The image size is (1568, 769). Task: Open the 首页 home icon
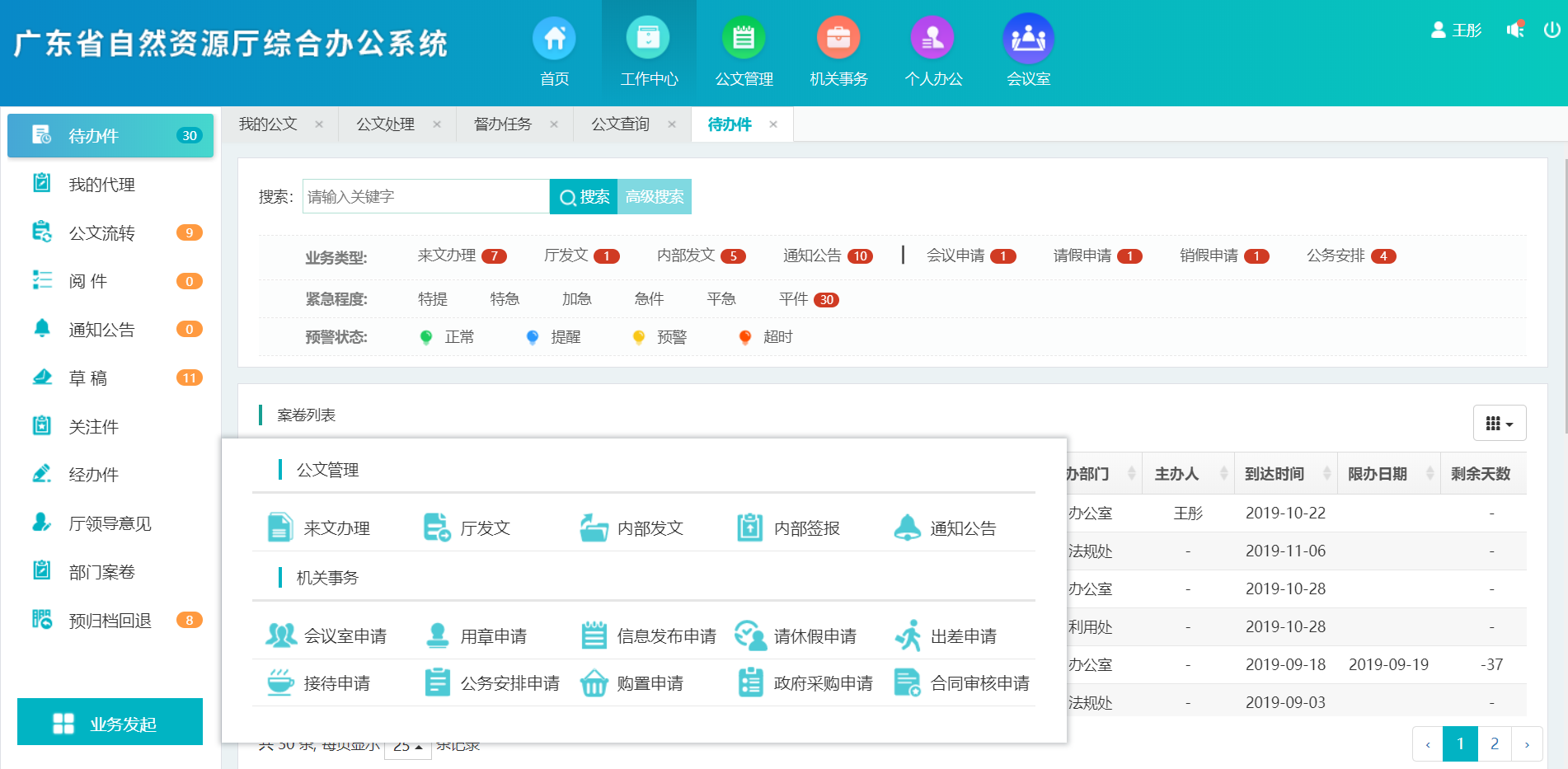(x=554, y=39)
